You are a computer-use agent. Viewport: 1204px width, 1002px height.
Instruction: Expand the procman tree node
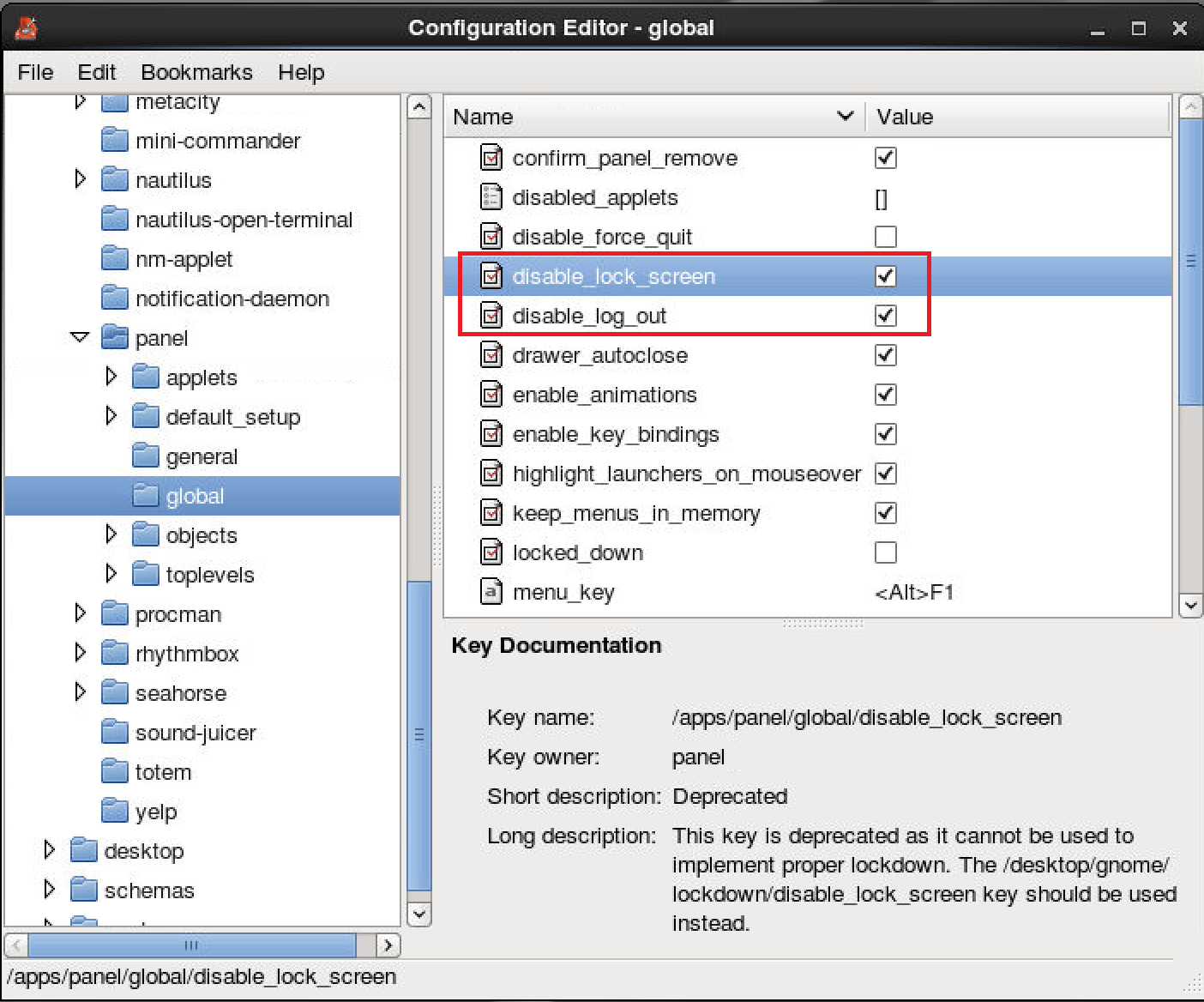point(80,613)
